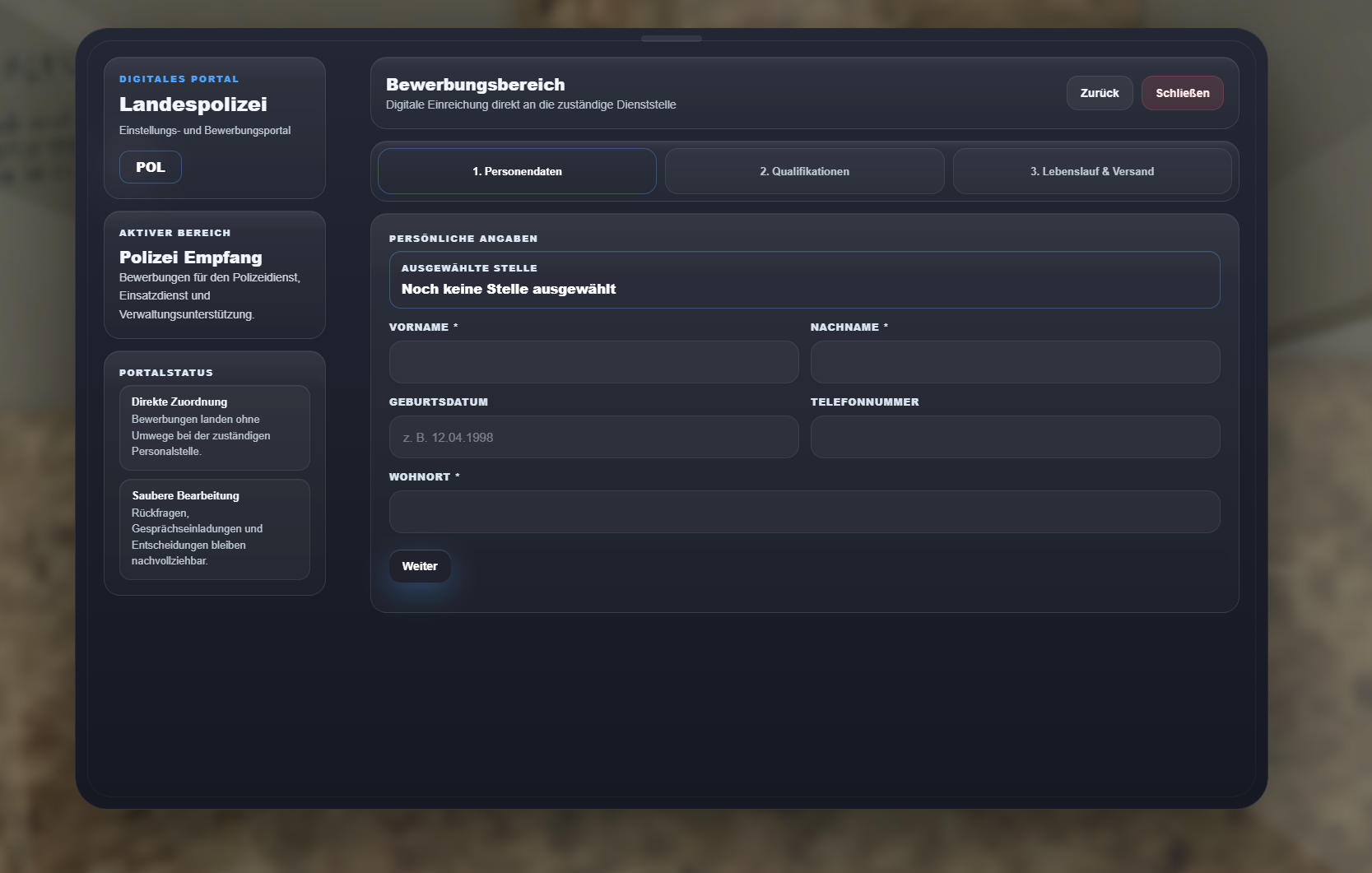Click the POL badge
This screenshot has height=873, width=1372.
point(151,167)
